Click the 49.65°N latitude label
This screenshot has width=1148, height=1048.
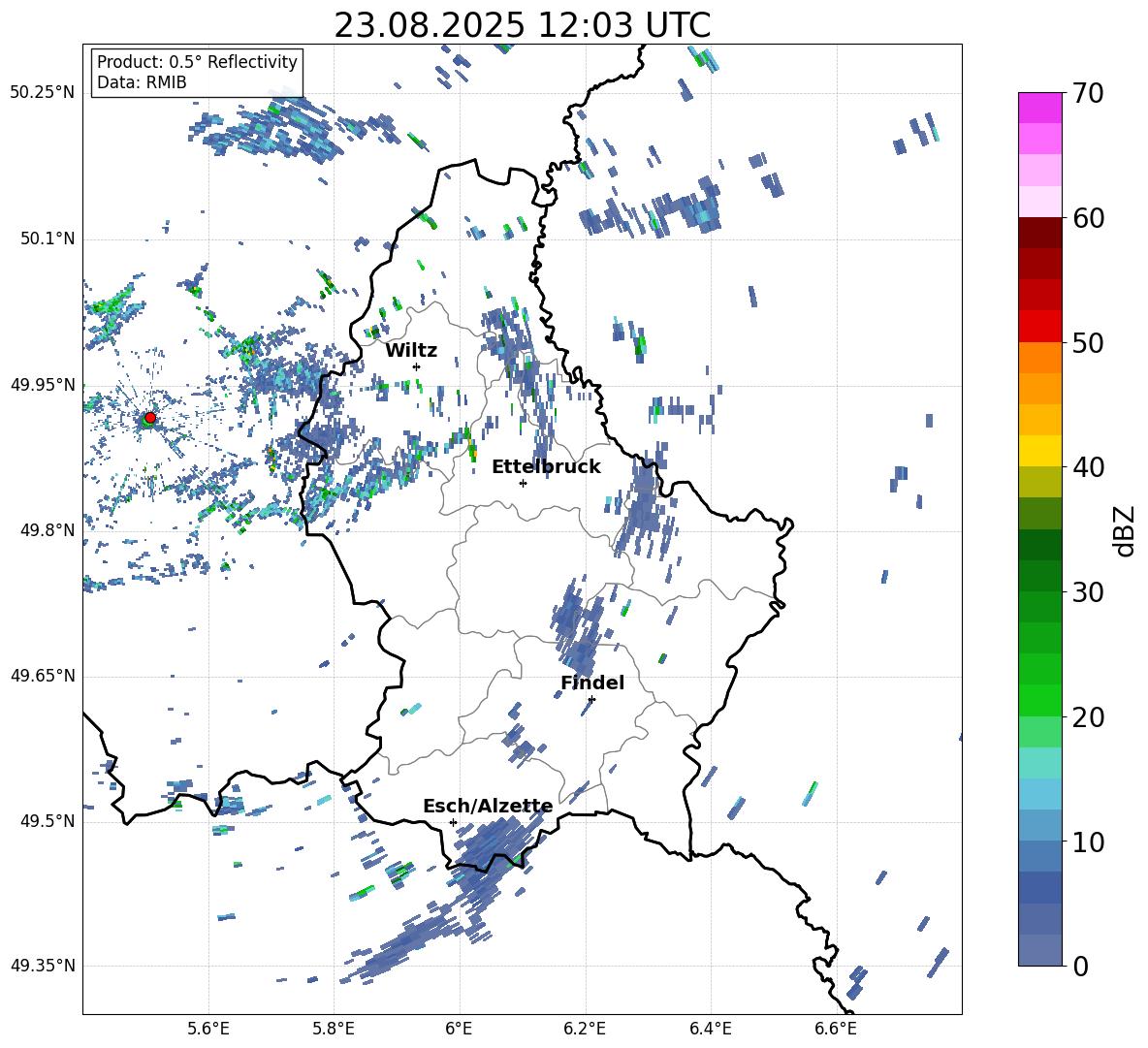(43, 675)
